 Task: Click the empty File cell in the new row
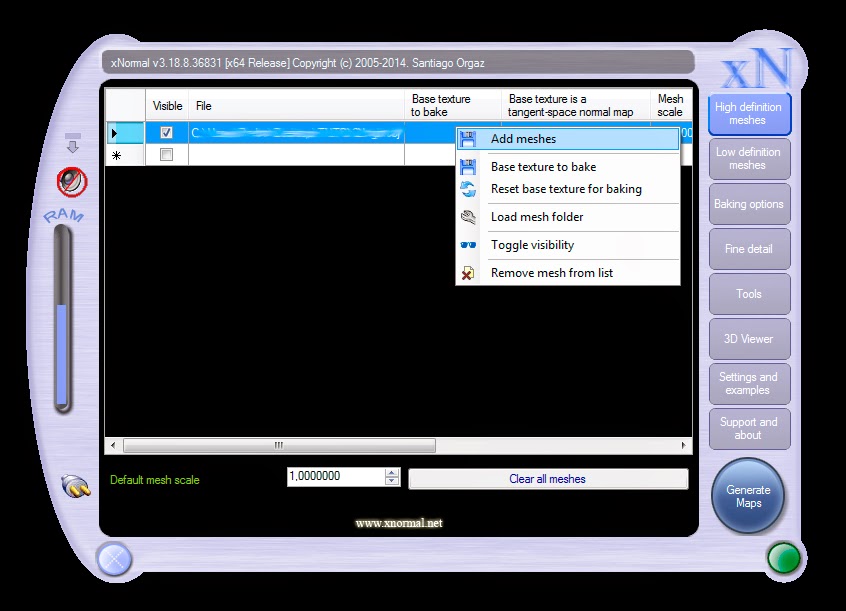point(296,155)
